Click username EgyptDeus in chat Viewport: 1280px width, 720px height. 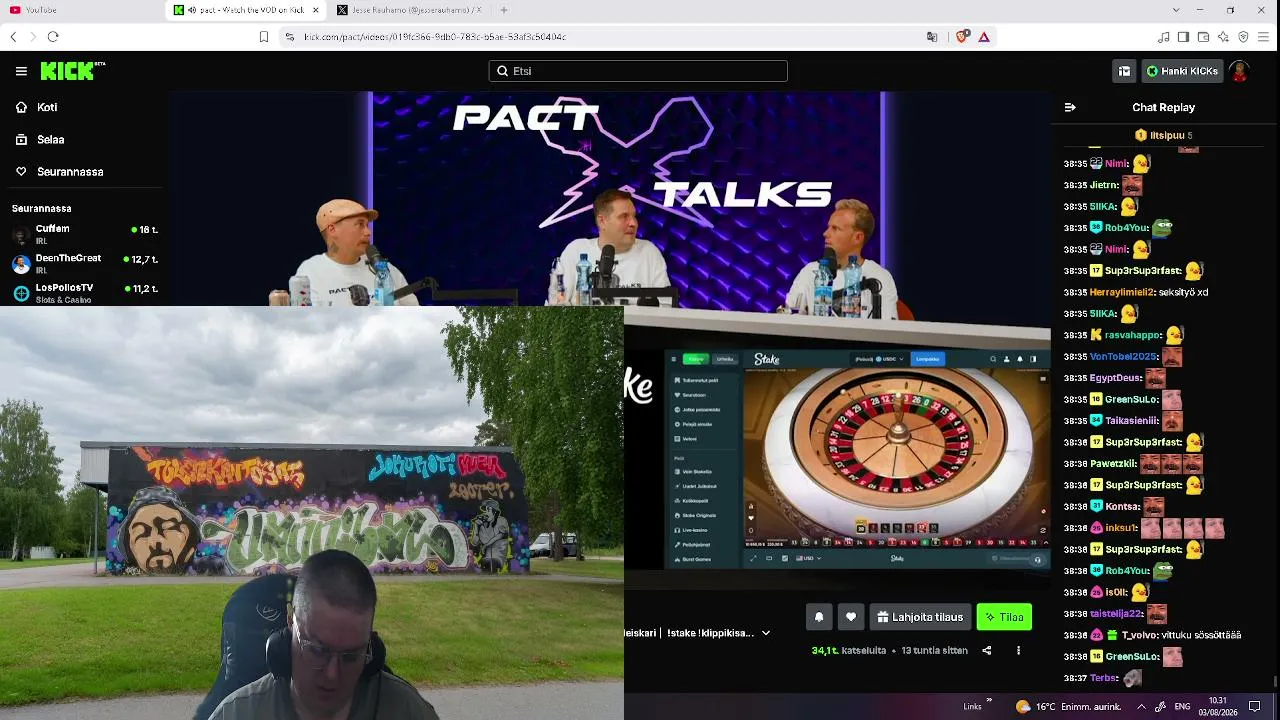point(1115,378)
